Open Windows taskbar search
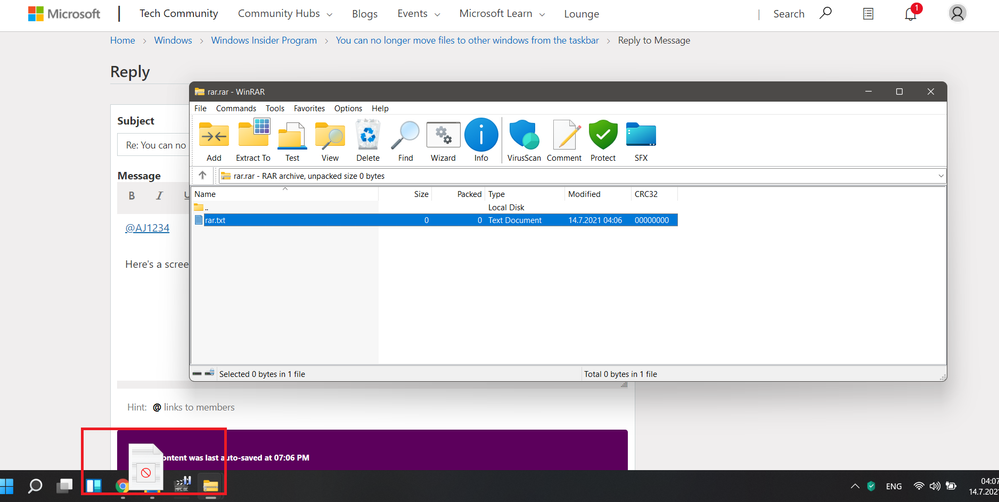This screenshot has height=502, width=999. 35,486
